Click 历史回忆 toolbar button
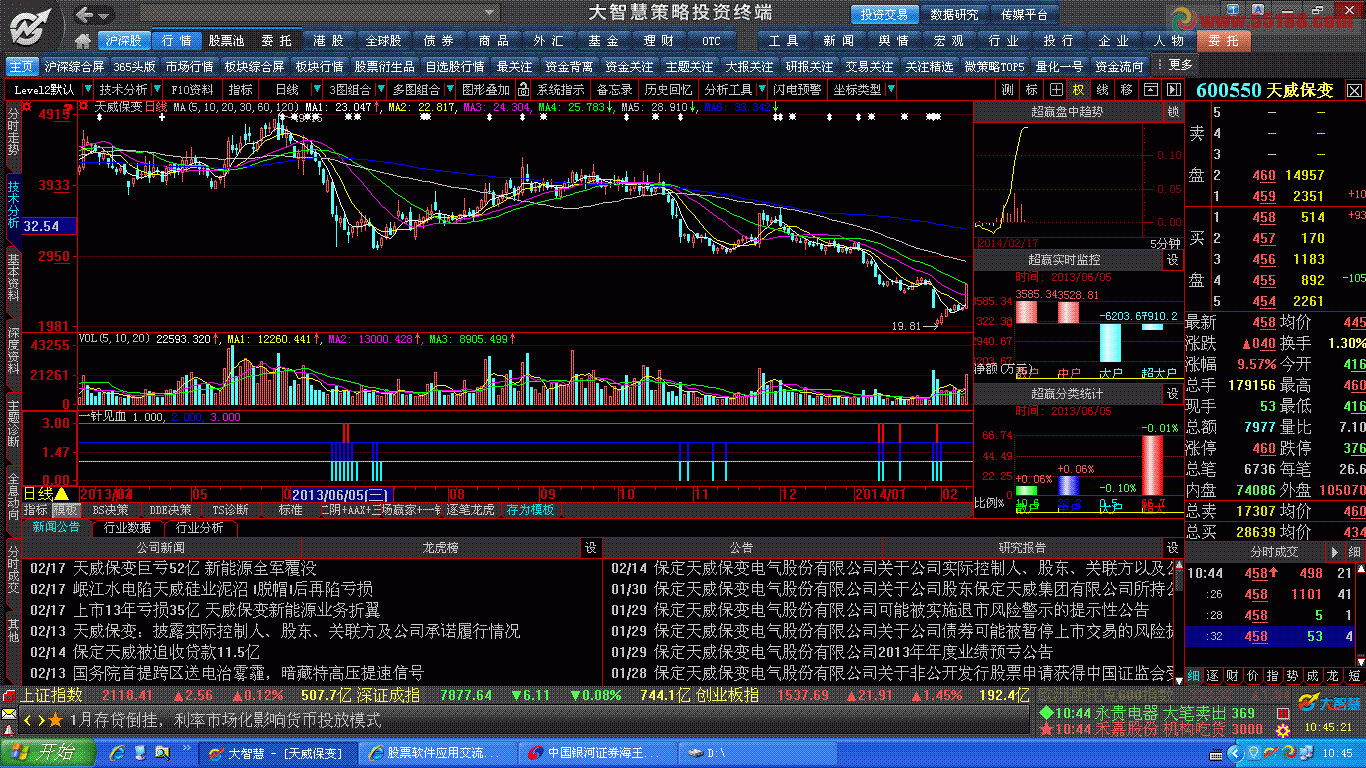 pyautogui.click(x=667, y=89)
